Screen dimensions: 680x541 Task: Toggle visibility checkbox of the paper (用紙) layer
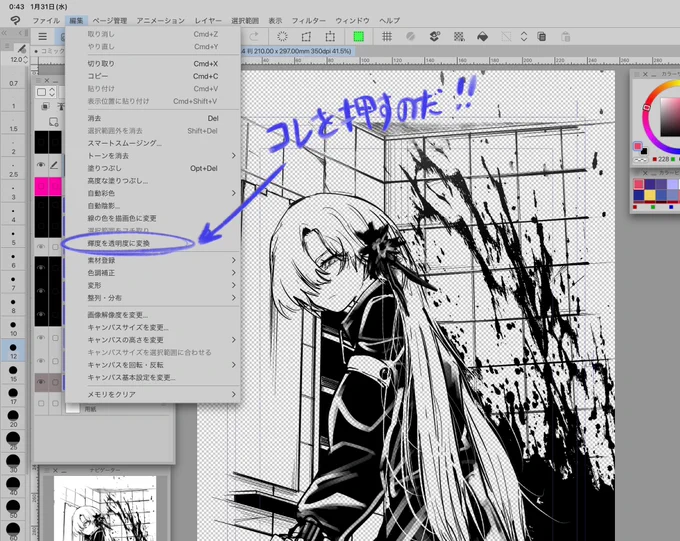(x=41, y=403)
